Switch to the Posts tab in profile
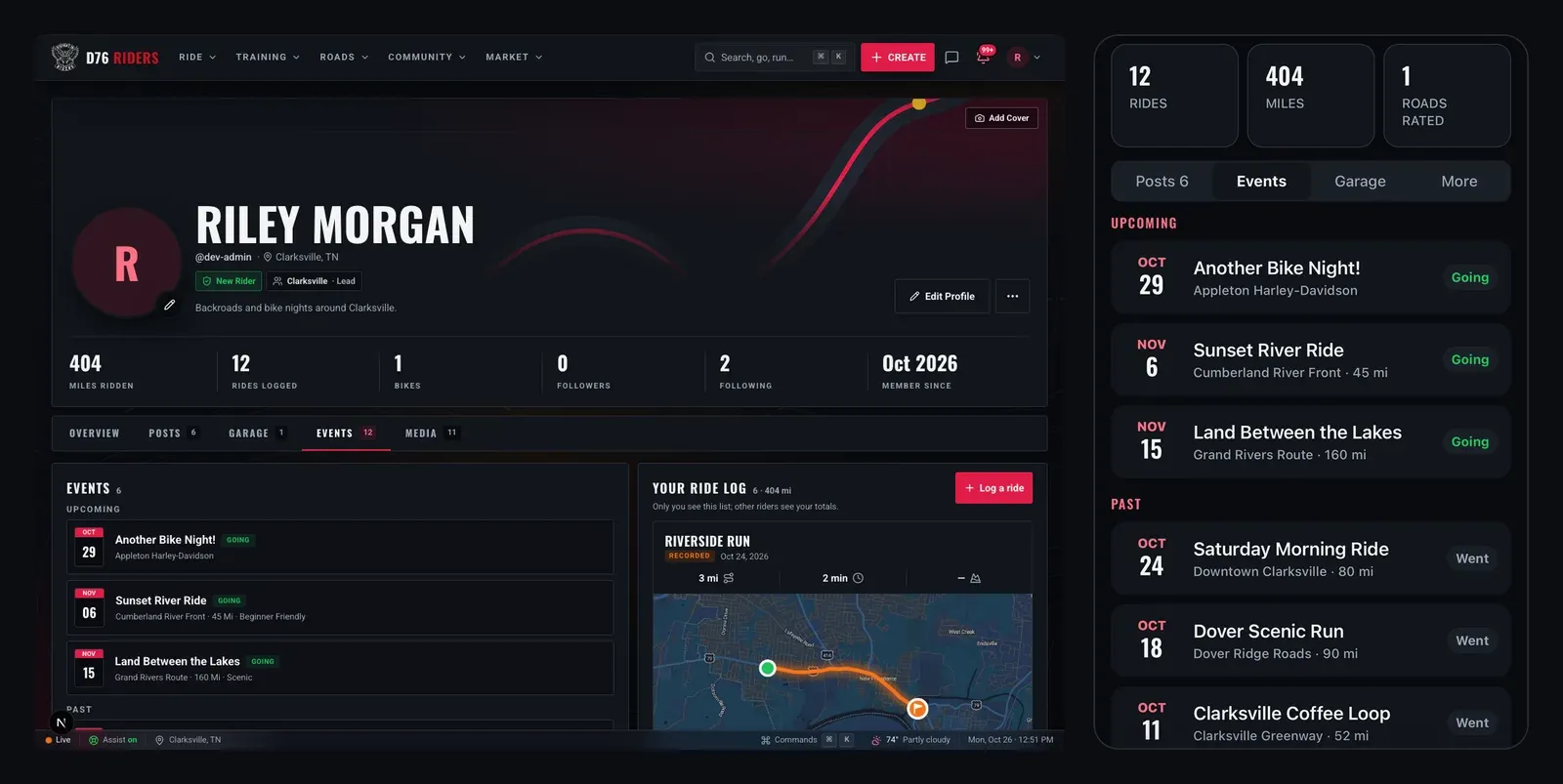 pos(173,433)
